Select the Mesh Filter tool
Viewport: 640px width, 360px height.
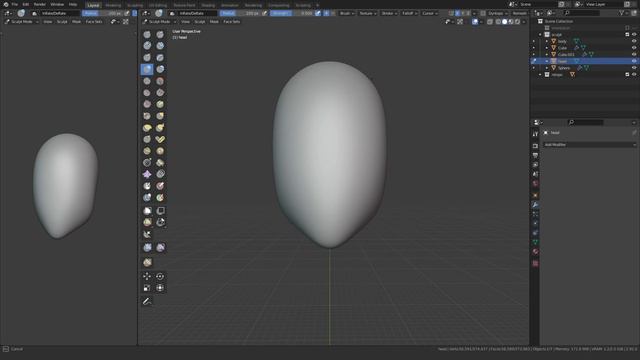pos(147,247)
